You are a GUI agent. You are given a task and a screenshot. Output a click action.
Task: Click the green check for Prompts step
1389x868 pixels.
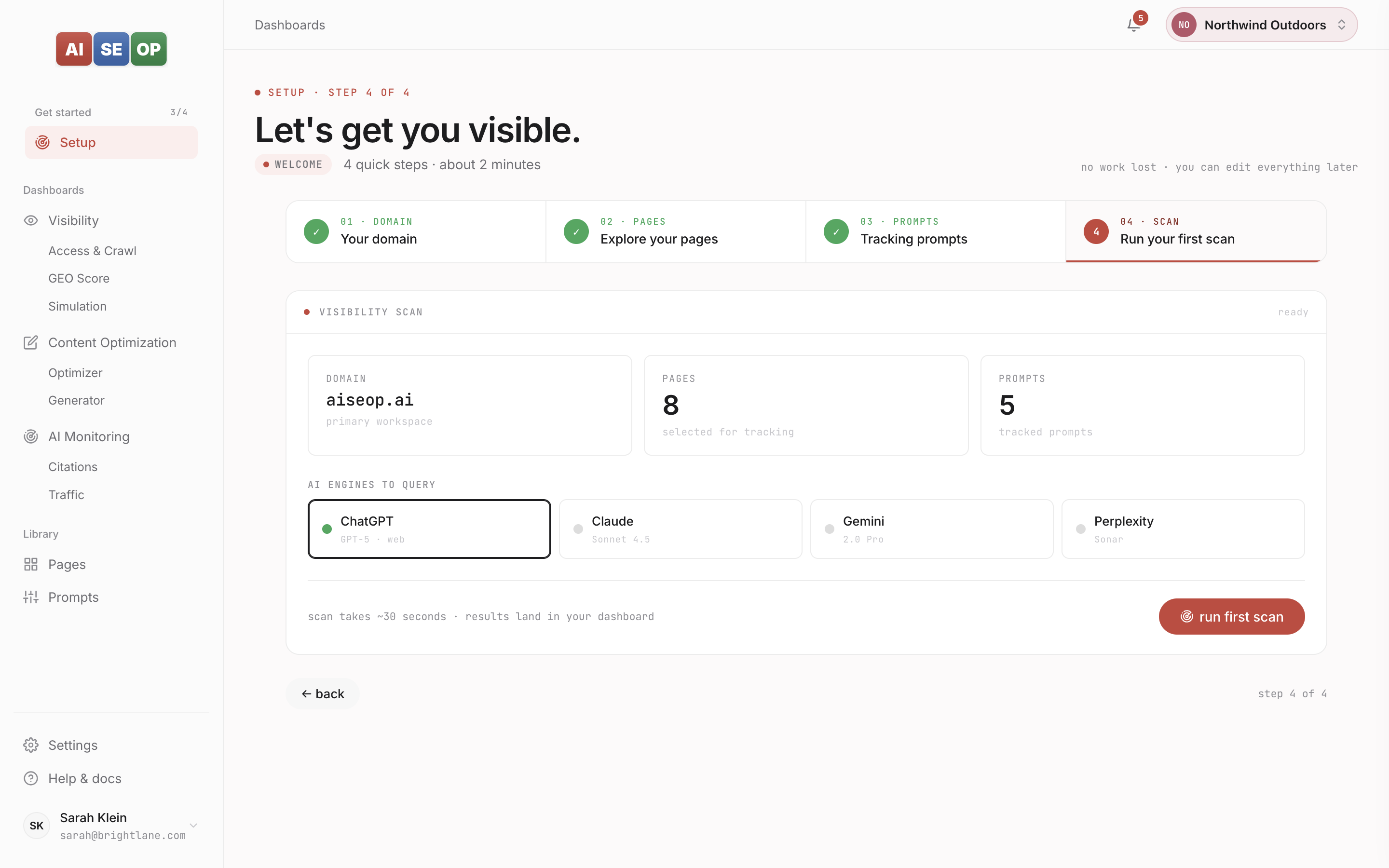(836, 232)
